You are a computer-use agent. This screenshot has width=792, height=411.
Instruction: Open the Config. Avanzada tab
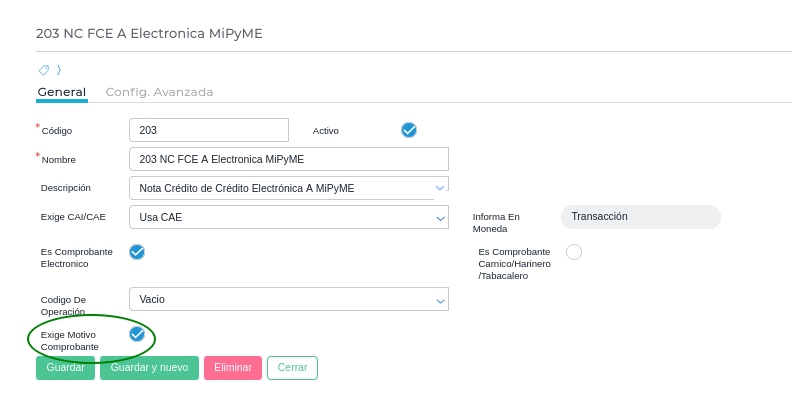tap(159, 92)
